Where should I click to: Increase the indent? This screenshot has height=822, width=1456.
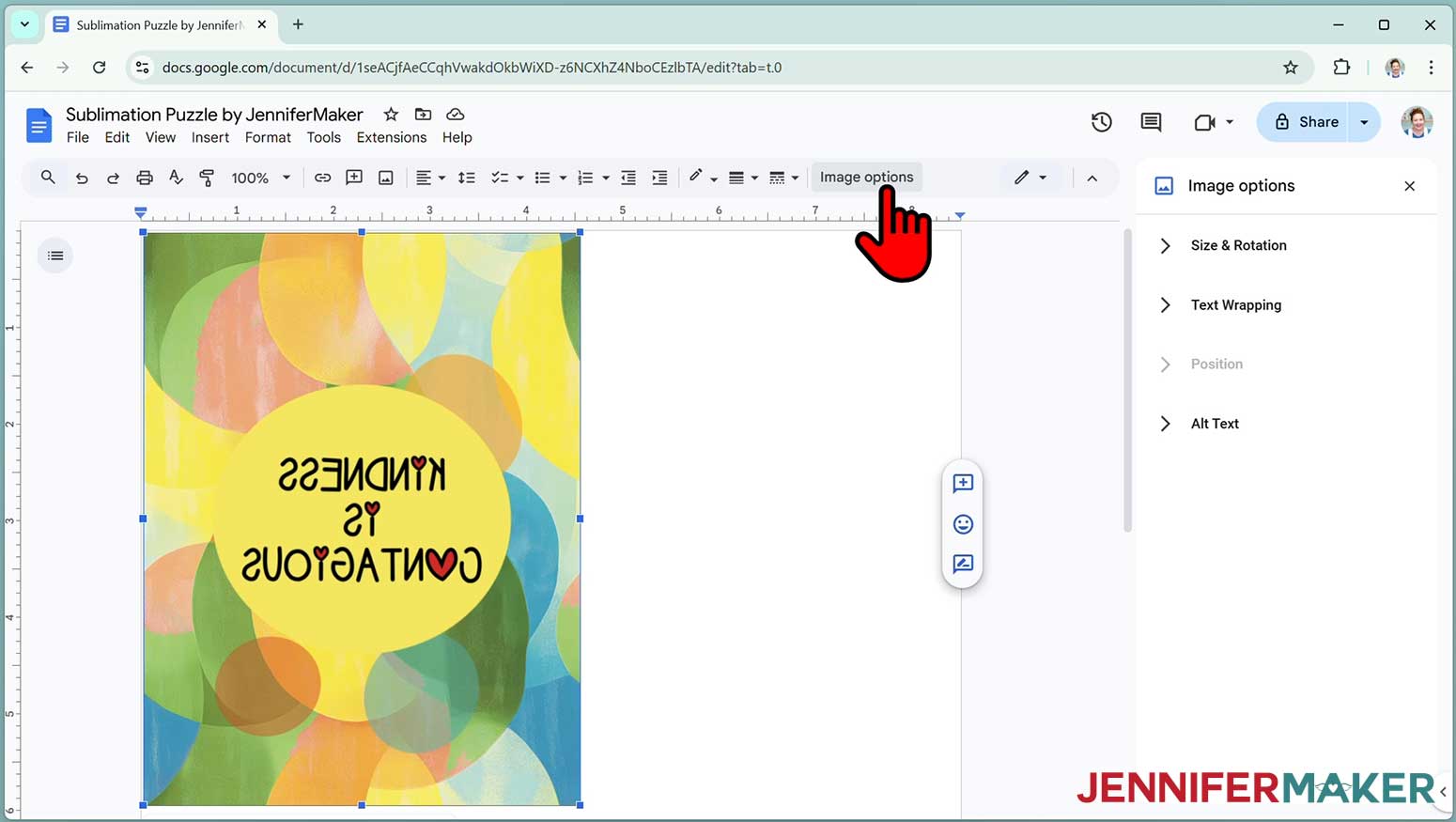click(x=660, y=178)
